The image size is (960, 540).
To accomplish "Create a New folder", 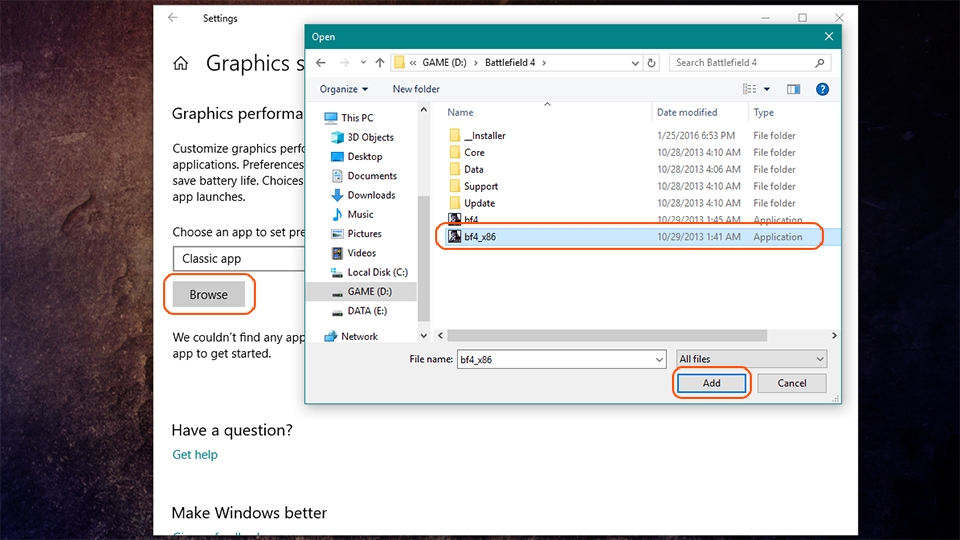I will click(x=416, y=89).
